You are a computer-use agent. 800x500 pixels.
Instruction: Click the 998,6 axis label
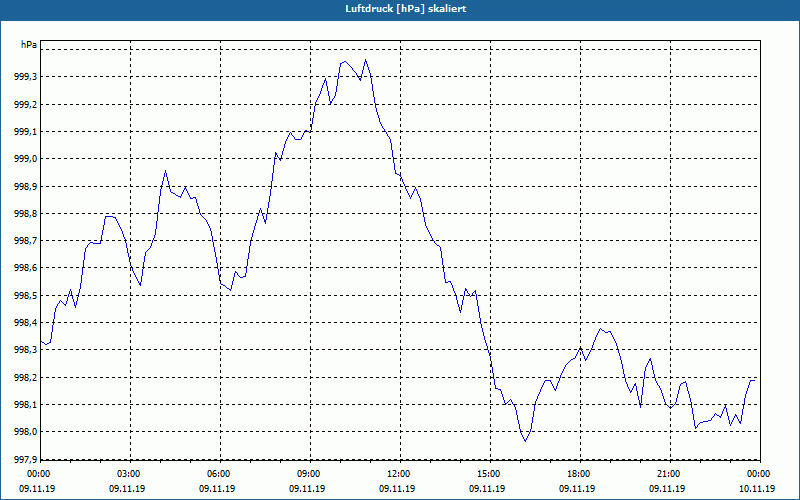coord(27,268)
